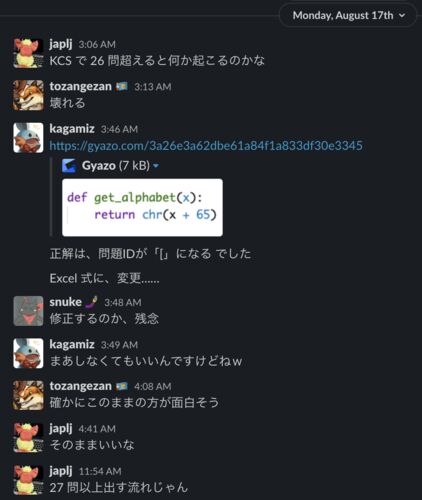Click the status emoji beside tozangezan at 3:13 AM
Viewport: 422px width, 500px height.
(122, 87)
